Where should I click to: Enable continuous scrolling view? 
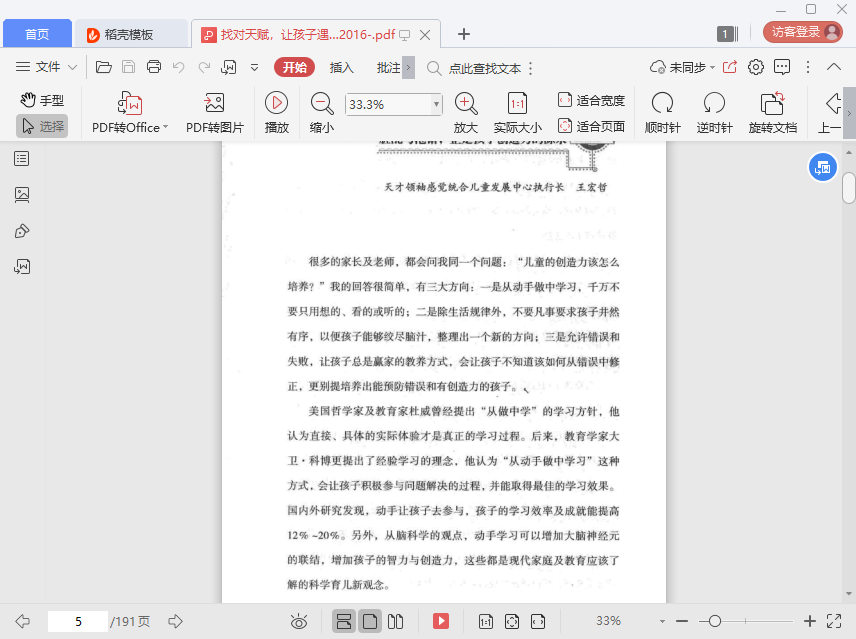coord(344,621)
